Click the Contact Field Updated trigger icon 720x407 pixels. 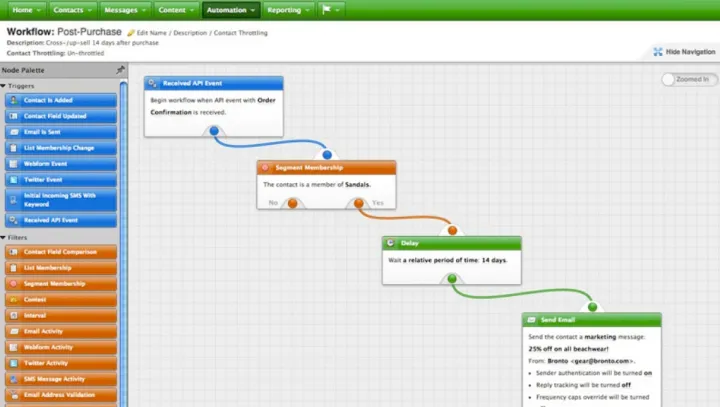tap(14, 116)
